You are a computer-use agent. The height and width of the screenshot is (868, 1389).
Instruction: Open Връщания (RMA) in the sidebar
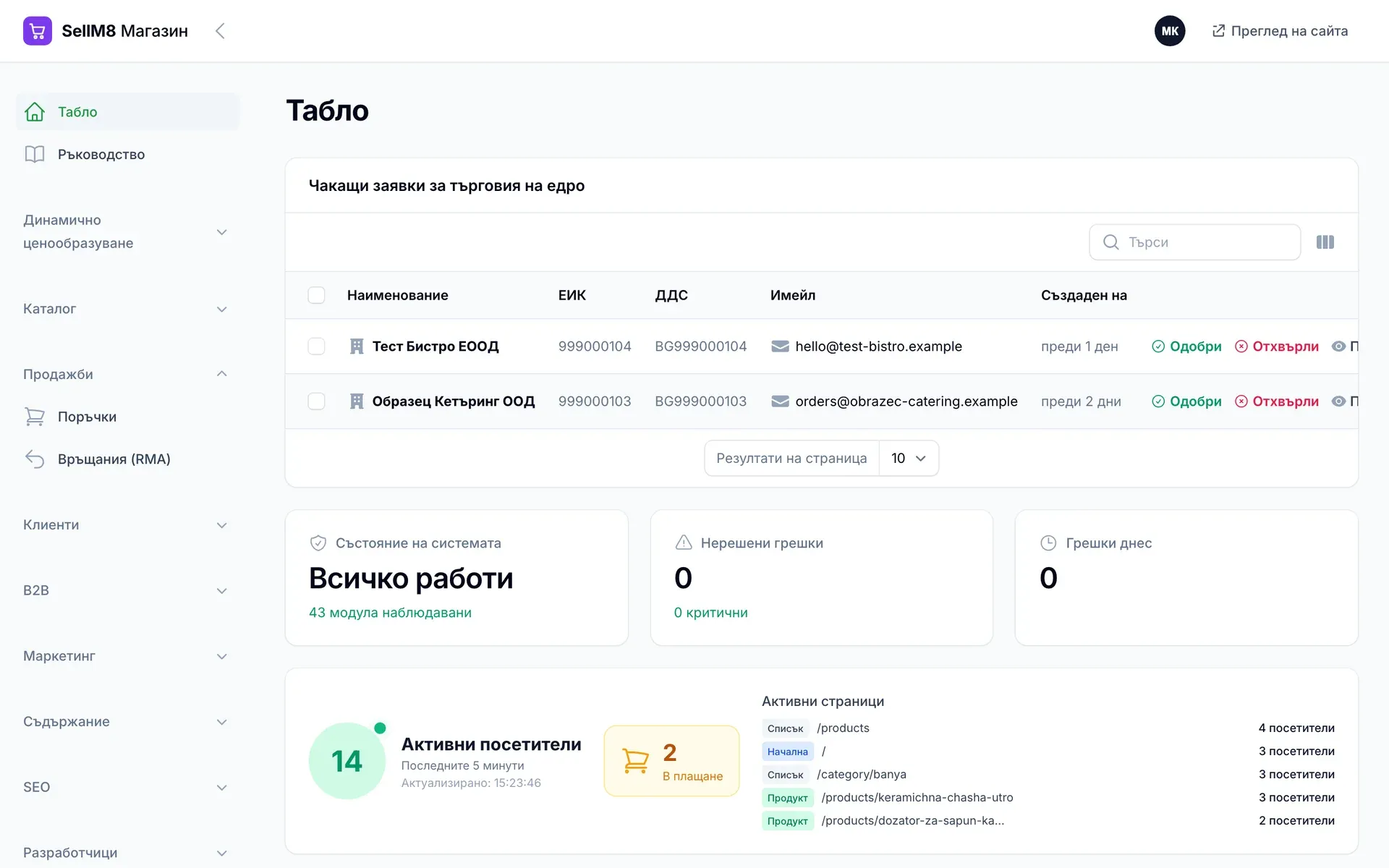(x=127, y=459)
